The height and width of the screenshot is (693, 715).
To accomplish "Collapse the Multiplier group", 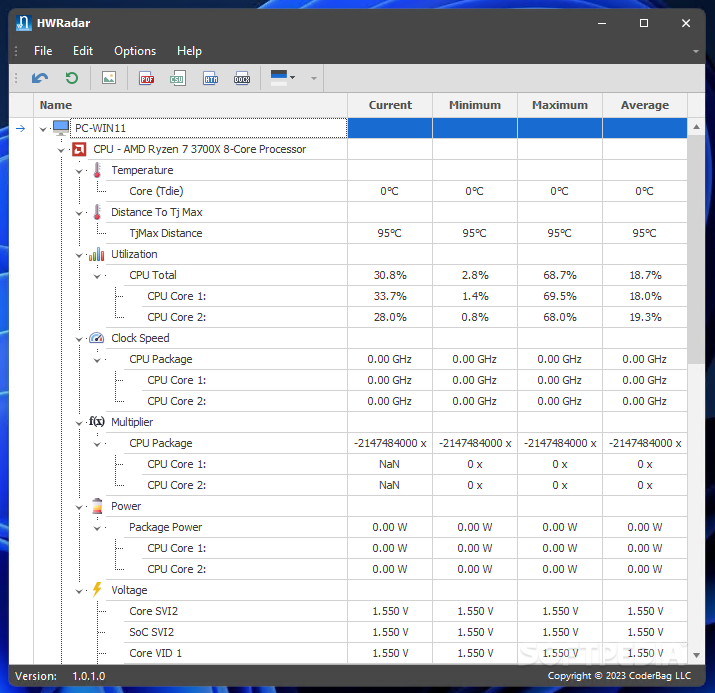I will tap(79, 423).
